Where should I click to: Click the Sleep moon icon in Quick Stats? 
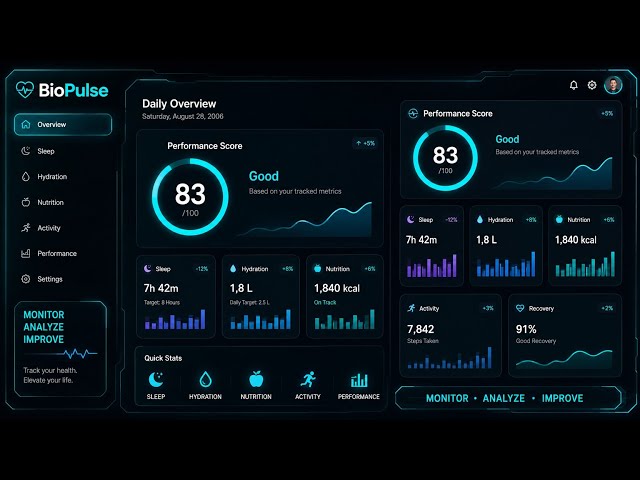156,380
